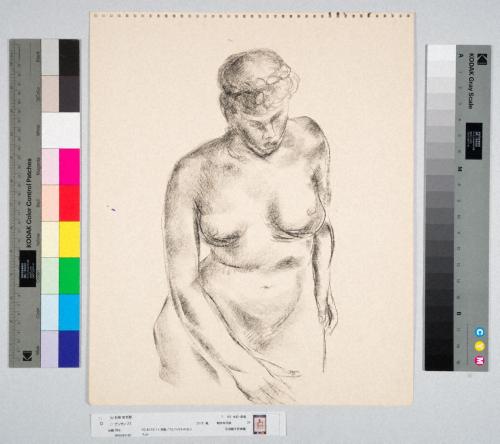Select the magenta M circle on the gray scale
Viewport: 500px width, 444px height.
[480, 360]
